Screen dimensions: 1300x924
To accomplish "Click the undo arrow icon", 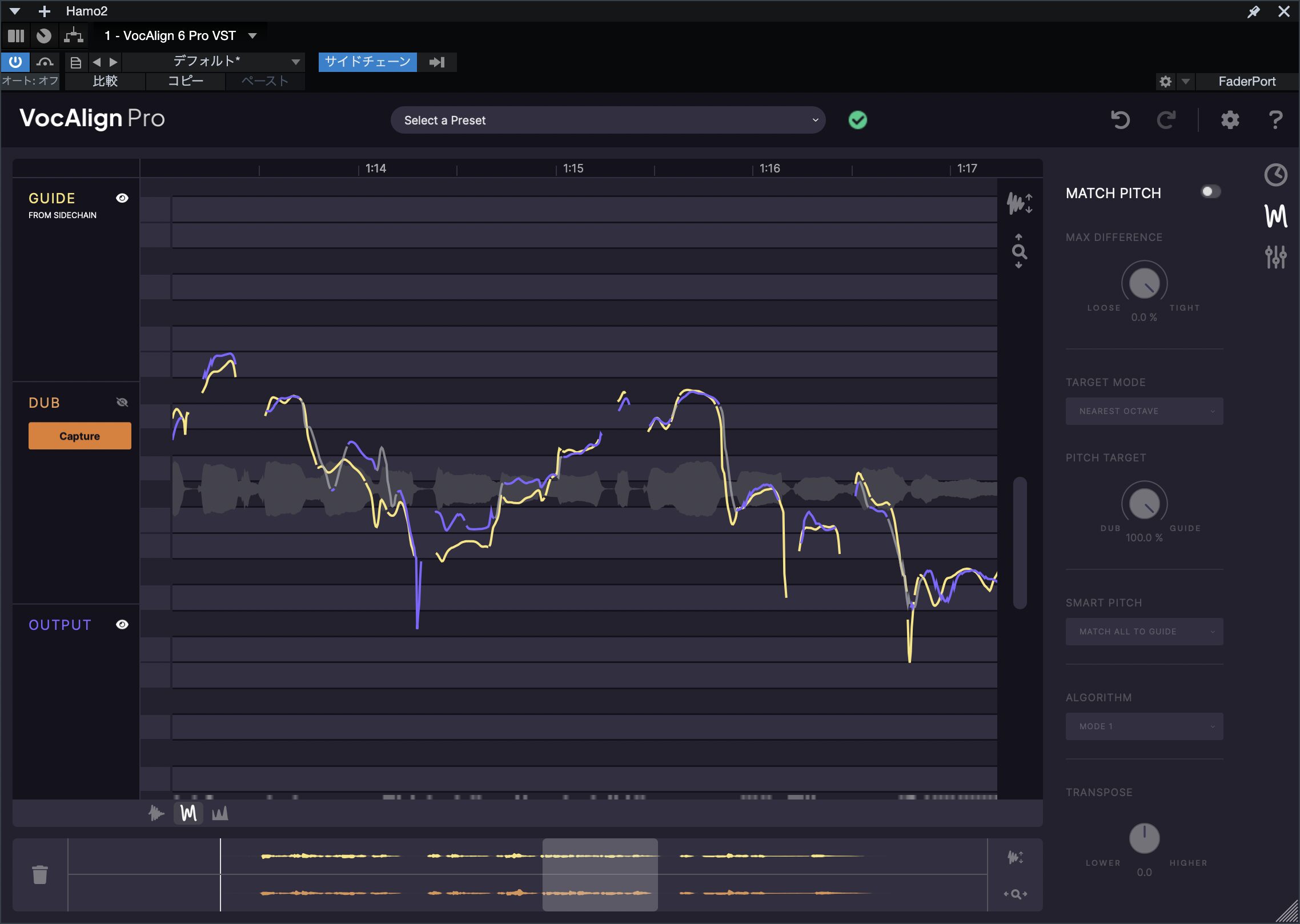I will 1120,120.
